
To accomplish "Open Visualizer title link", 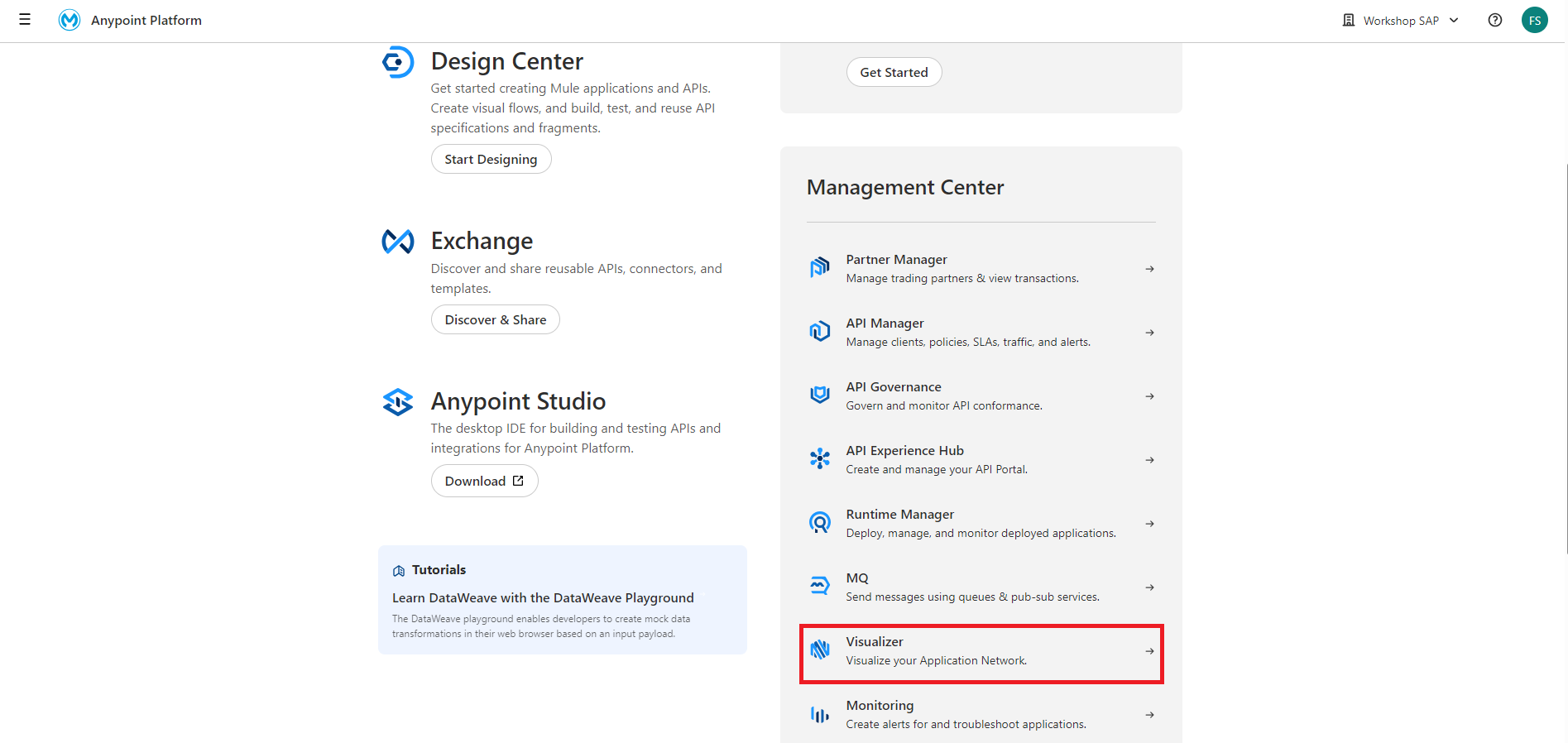I will pyautogui.click(x=875, y=642).
